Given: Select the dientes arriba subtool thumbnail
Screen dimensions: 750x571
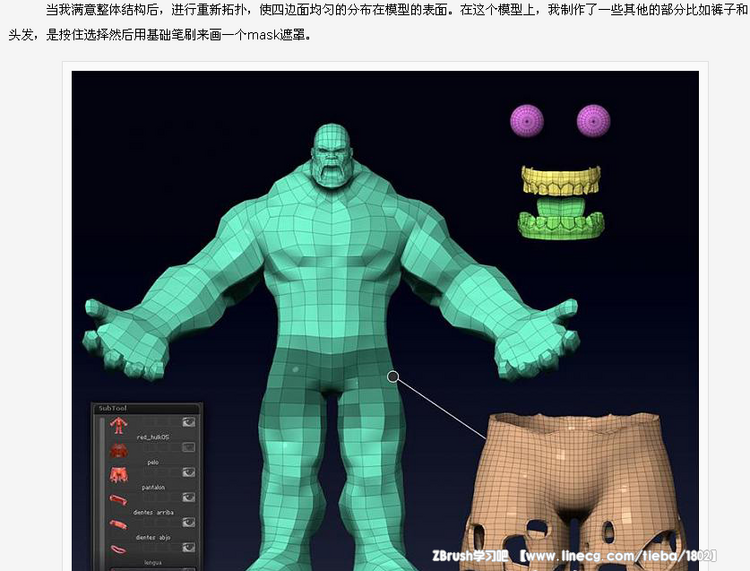Looking at the screenshot, I should 118,500.
